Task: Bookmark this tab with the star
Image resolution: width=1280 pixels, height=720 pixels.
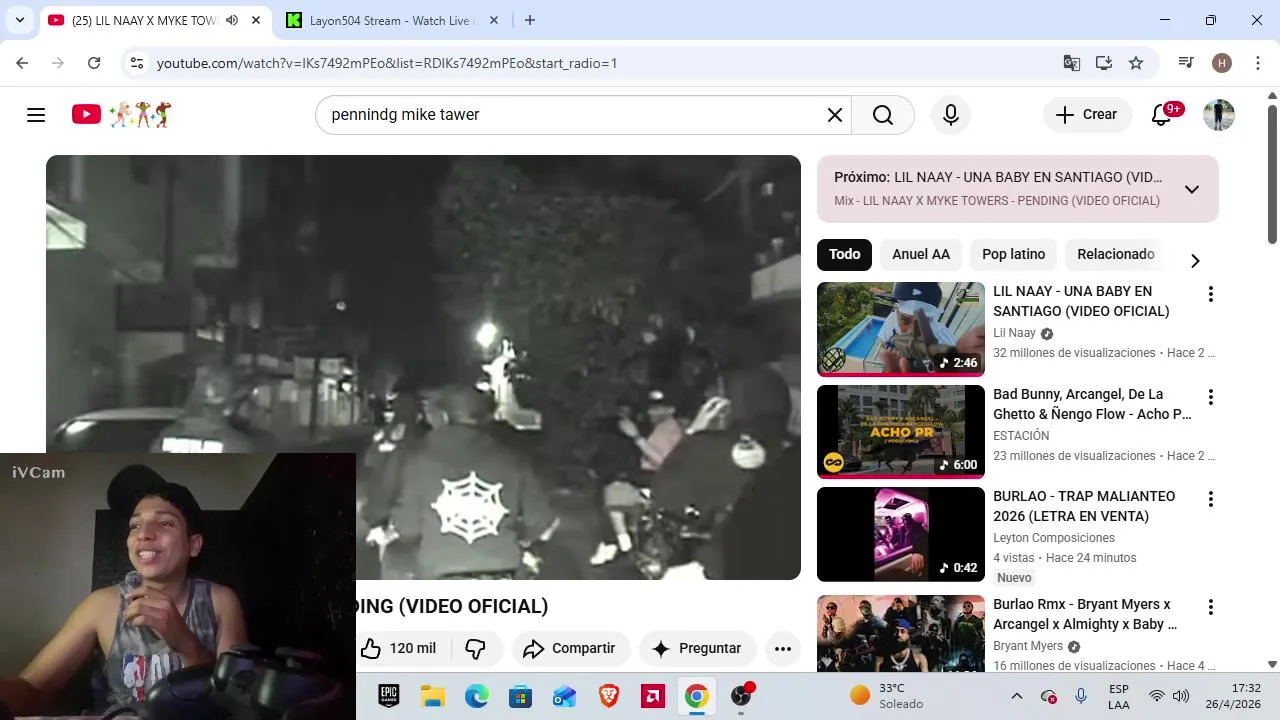Action: tap(1136, 63)
